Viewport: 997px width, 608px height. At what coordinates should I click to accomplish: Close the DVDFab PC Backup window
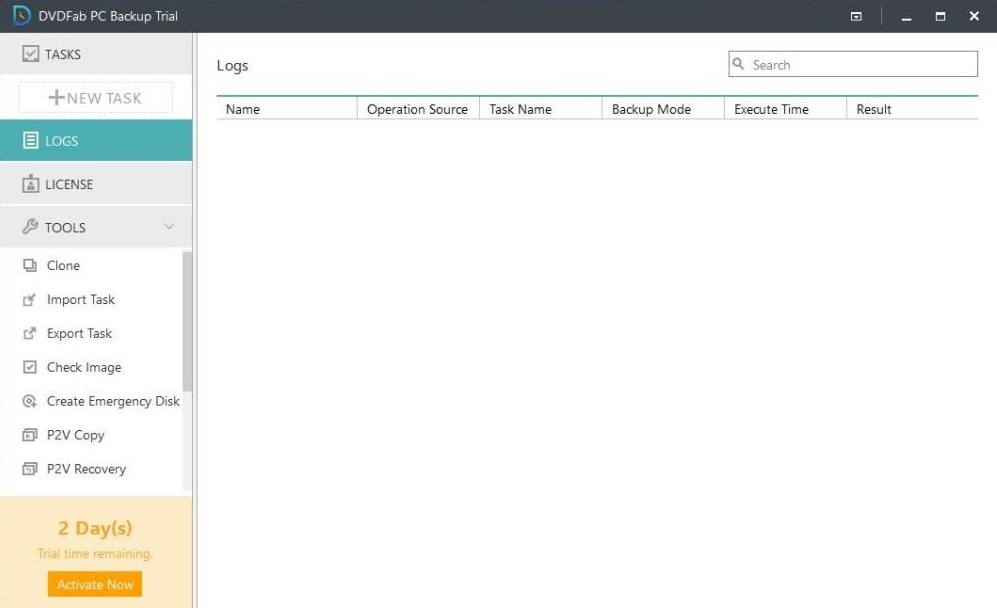(x=974, y=17)
